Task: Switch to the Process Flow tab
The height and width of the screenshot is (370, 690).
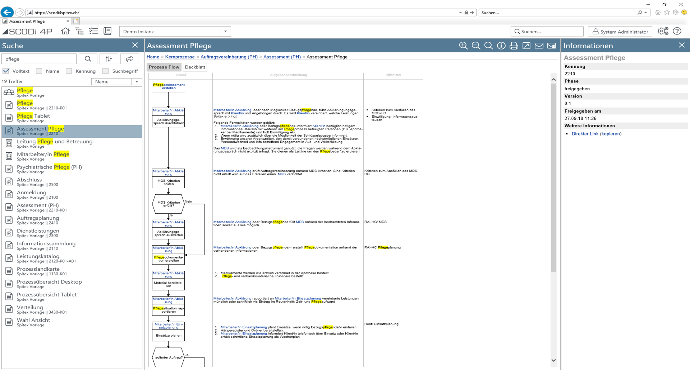Action: tap(164, 67)
